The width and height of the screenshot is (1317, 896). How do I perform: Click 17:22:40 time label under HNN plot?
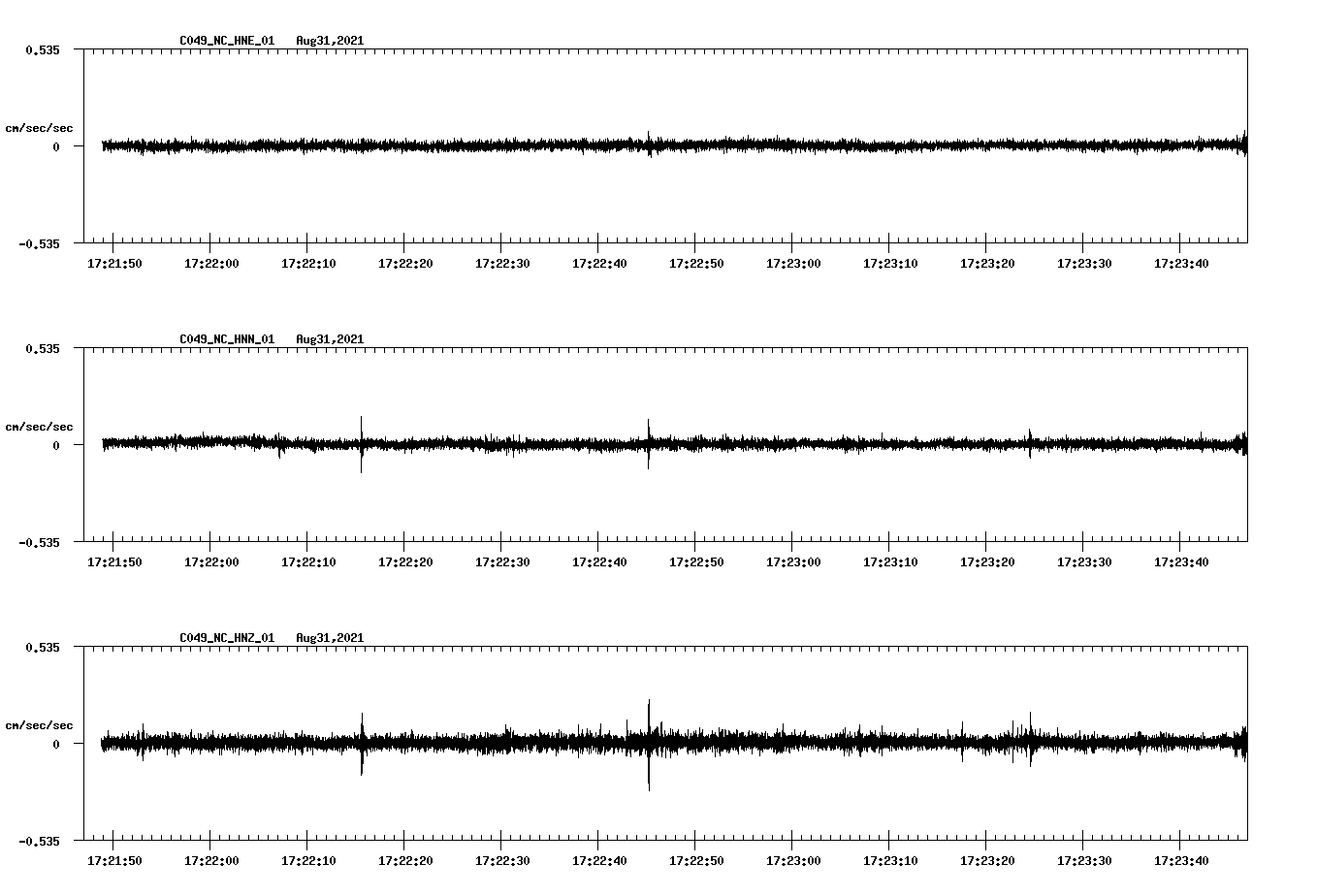[x=599, y=561]
